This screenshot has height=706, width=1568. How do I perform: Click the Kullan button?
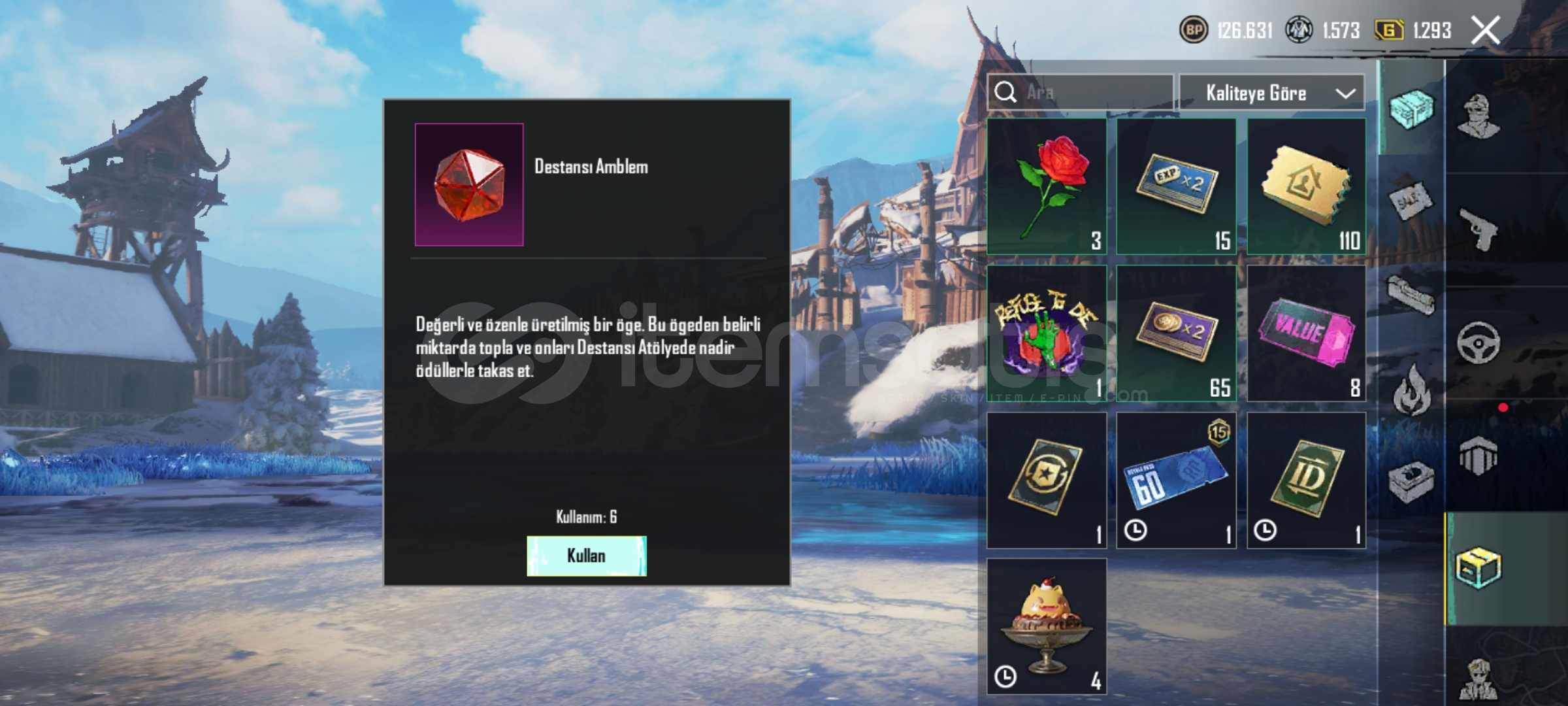[587, 556]
